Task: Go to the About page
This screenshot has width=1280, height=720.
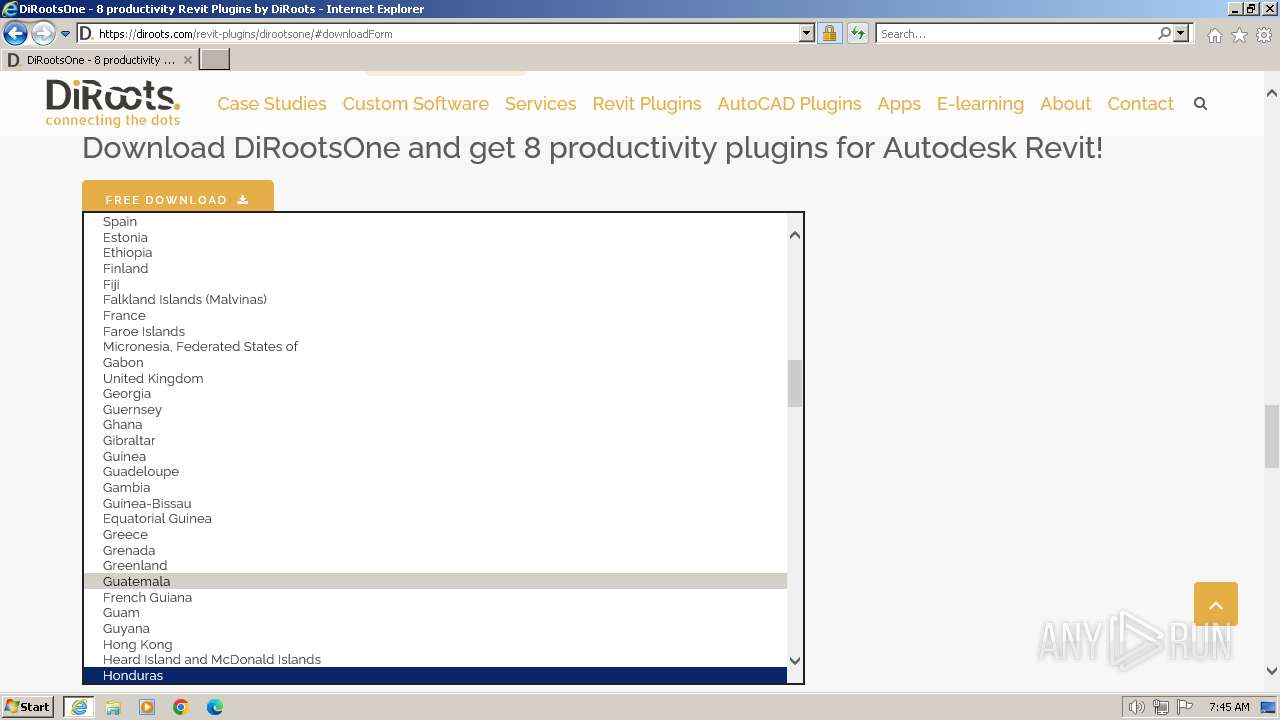Action: click(x=1065, y=104)
